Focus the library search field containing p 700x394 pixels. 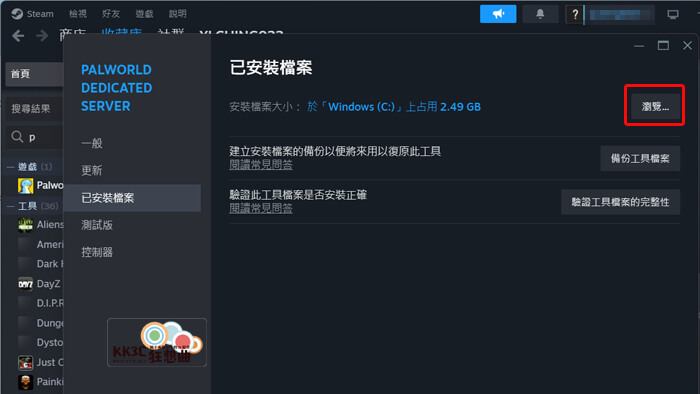pos(35,137)
